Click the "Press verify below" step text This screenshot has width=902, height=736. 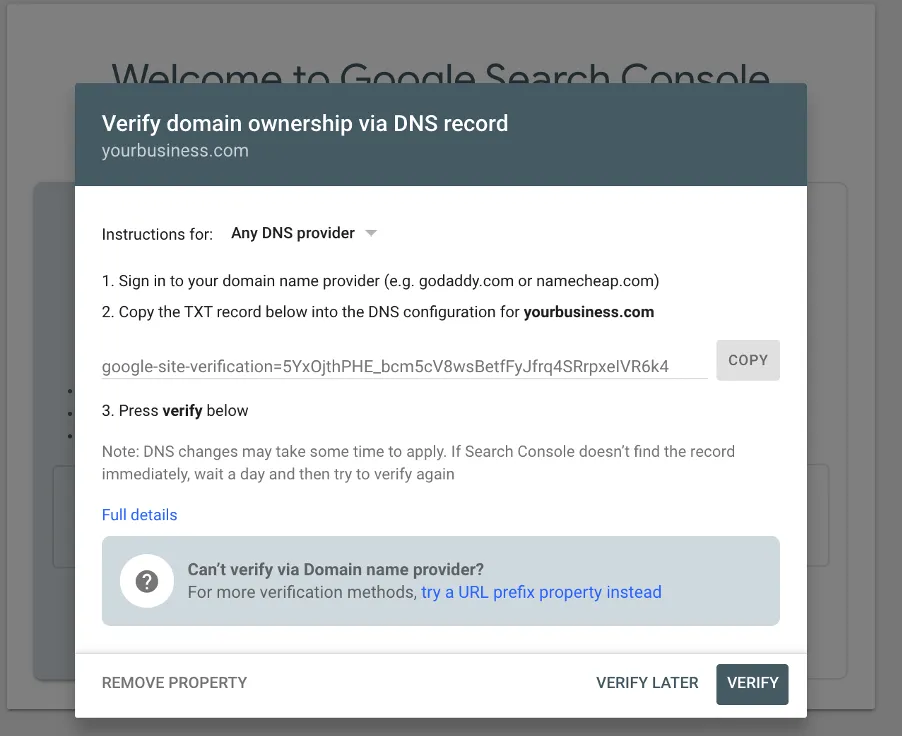(175, 411)
